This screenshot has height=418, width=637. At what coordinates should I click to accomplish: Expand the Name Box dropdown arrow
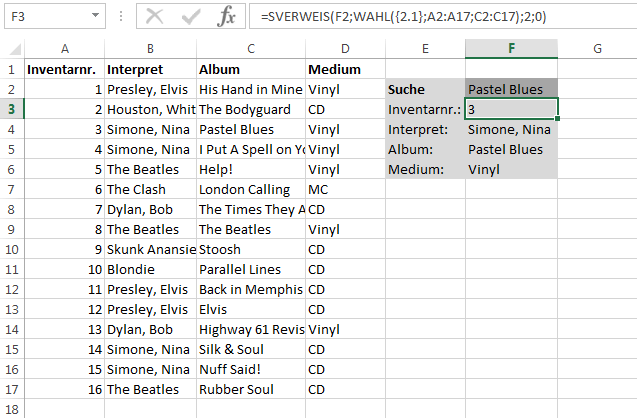95,15
